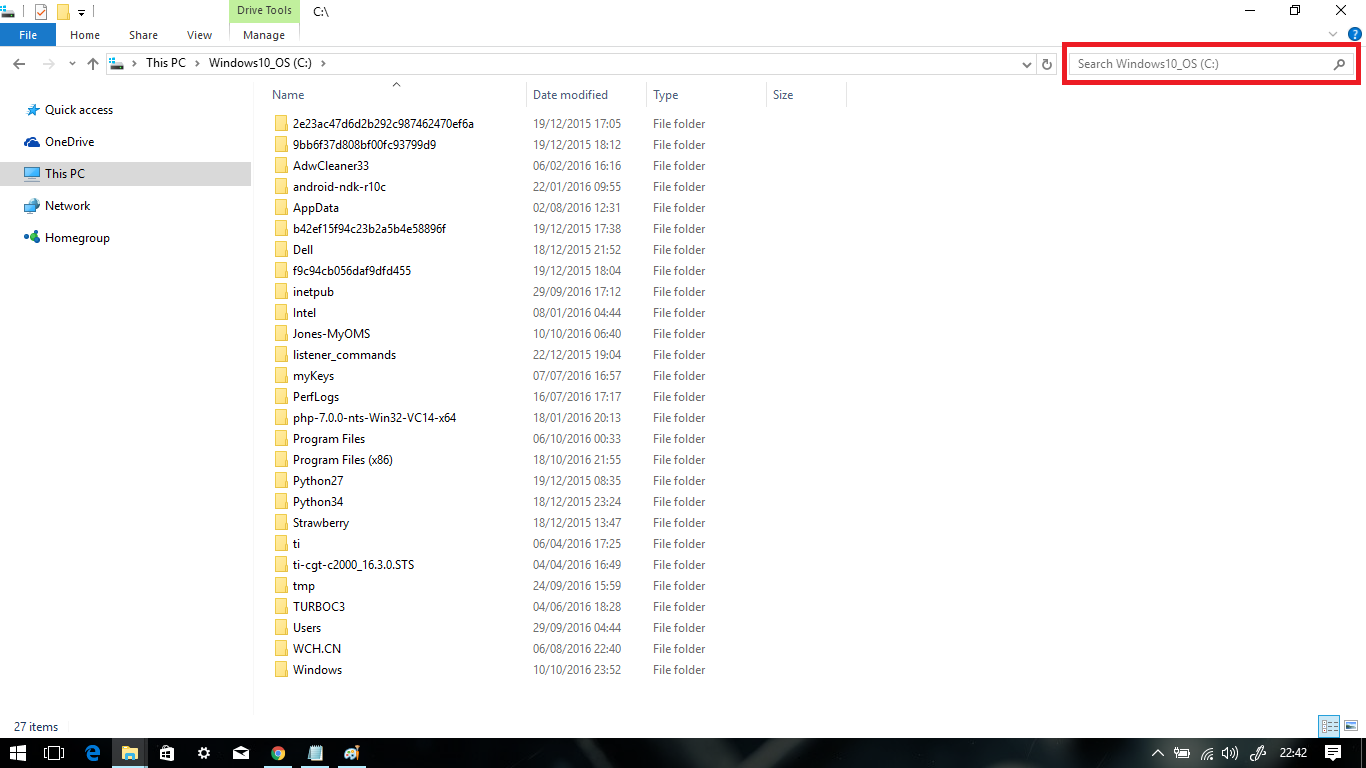This screenshot has width=1366, height=768.
Task: Click the Properties icon in Quick Access toolbar
Action: [41, 12]
